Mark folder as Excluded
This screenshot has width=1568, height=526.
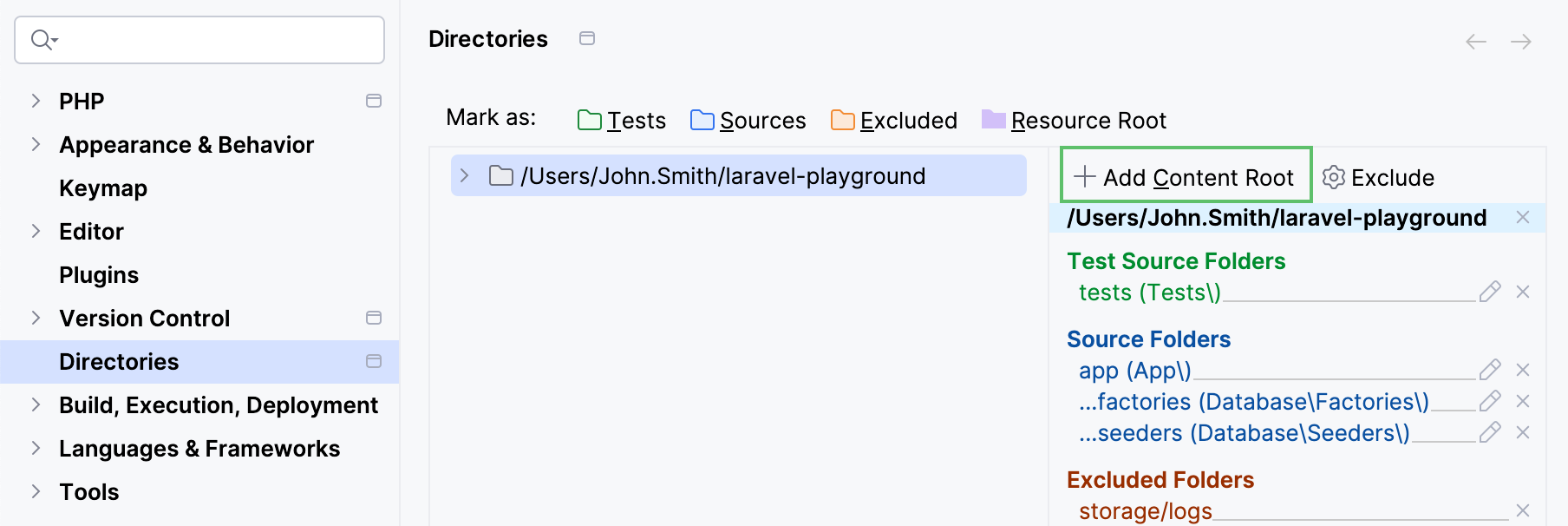point(893,121)
